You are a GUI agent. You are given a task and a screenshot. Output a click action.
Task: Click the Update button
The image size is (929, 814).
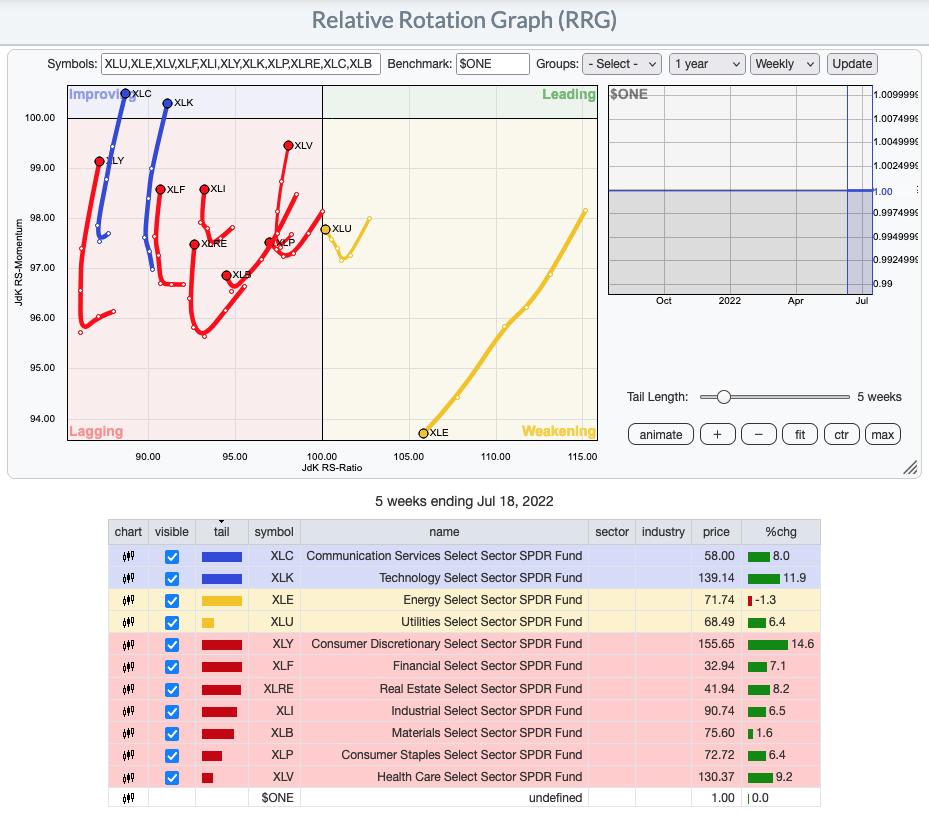click(x=852, y=64)
